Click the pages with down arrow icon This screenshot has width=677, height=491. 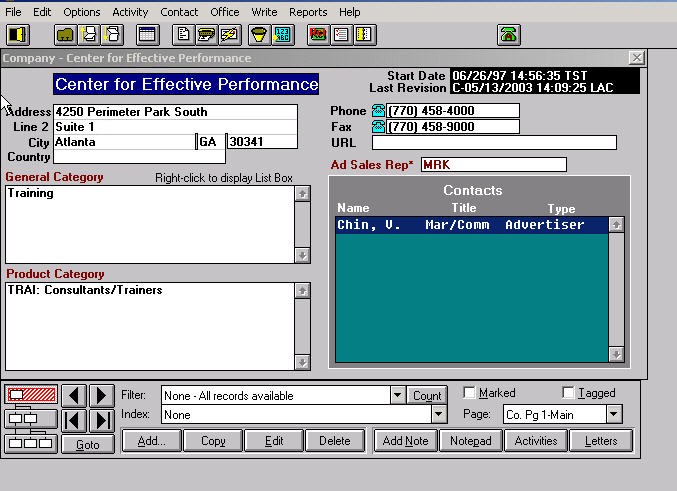(x=112, y=35)
